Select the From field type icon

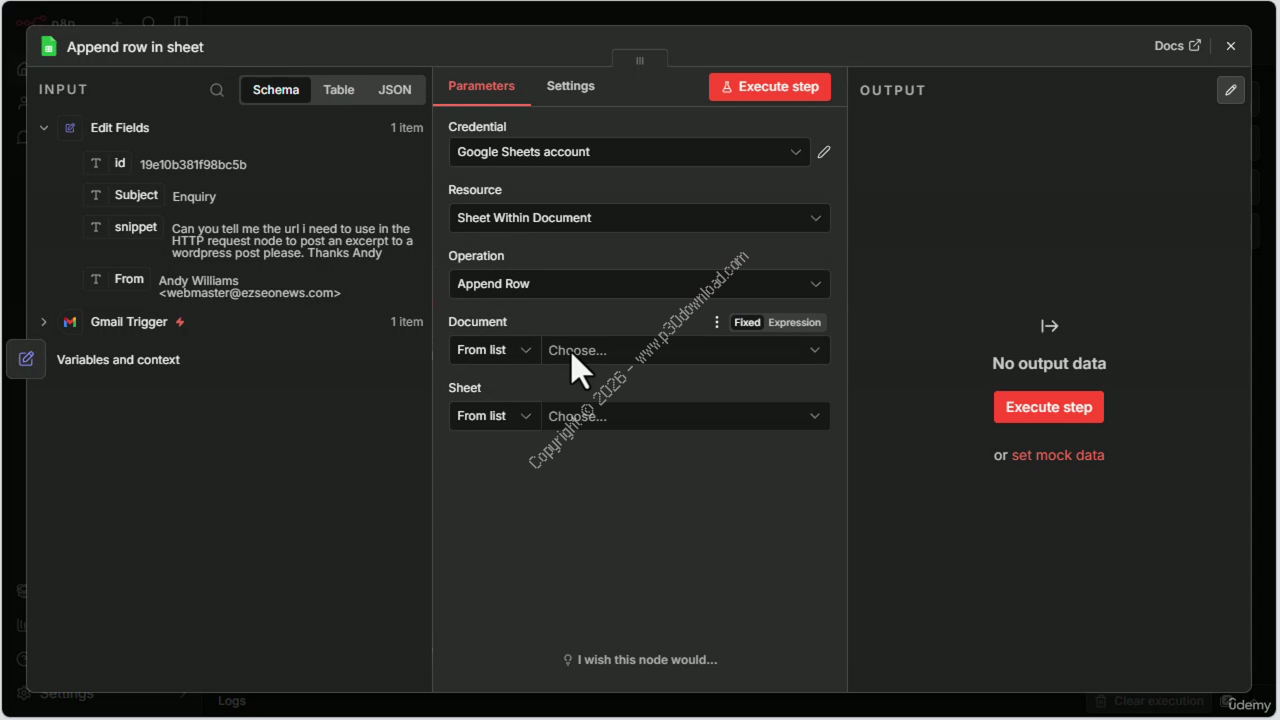pyautogui.click(x=96, y=279)
